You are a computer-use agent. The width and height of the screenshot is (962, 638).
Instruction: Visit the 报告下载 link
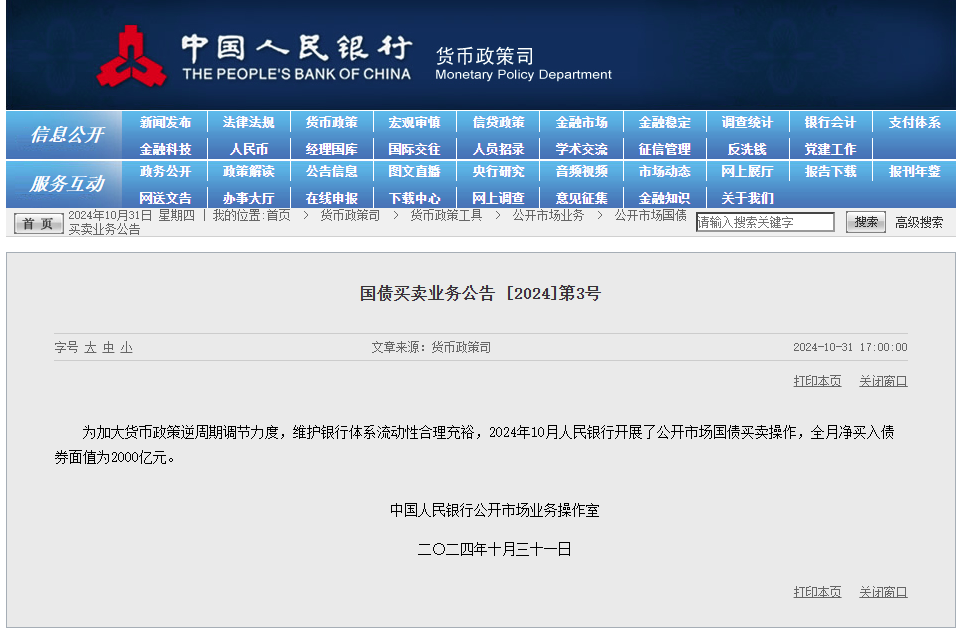830,171
